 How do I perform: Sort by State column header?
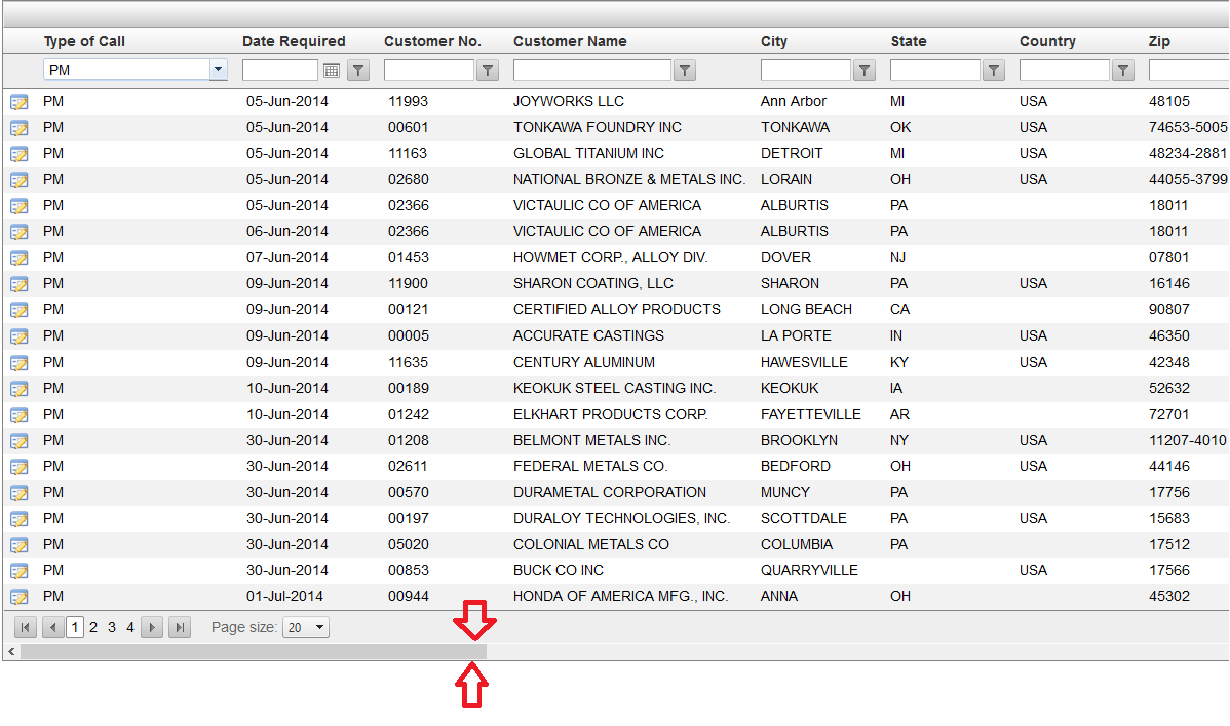(x=909, y=41)
